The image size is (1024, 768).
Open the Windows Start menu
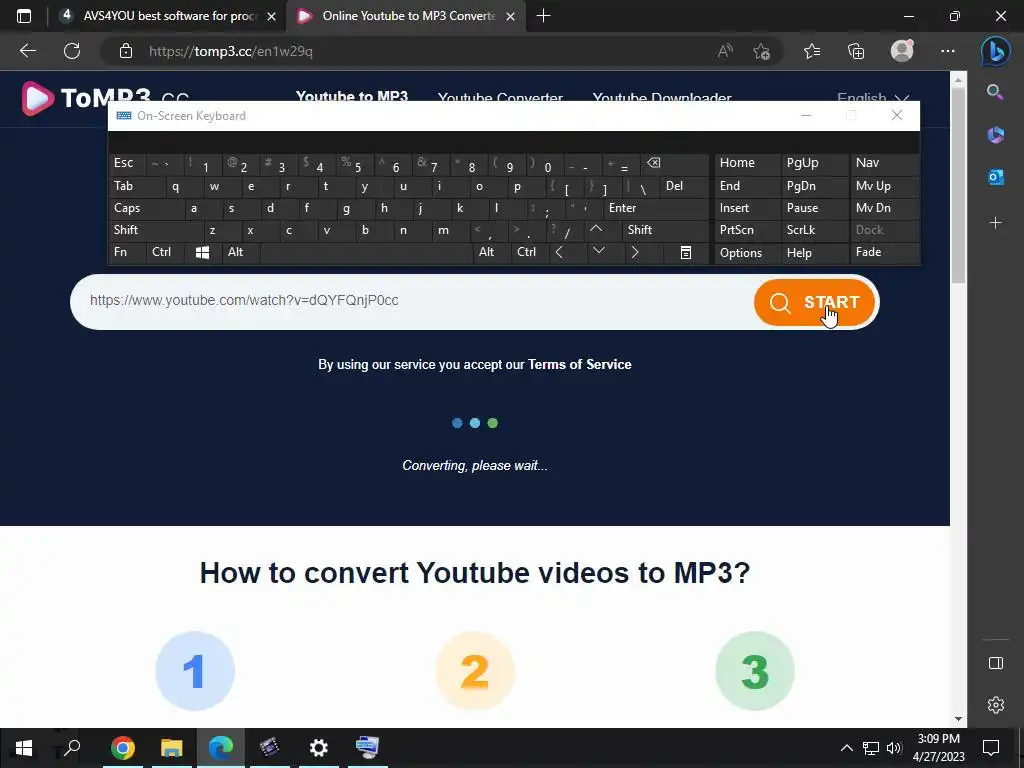[x=24, y=748]
